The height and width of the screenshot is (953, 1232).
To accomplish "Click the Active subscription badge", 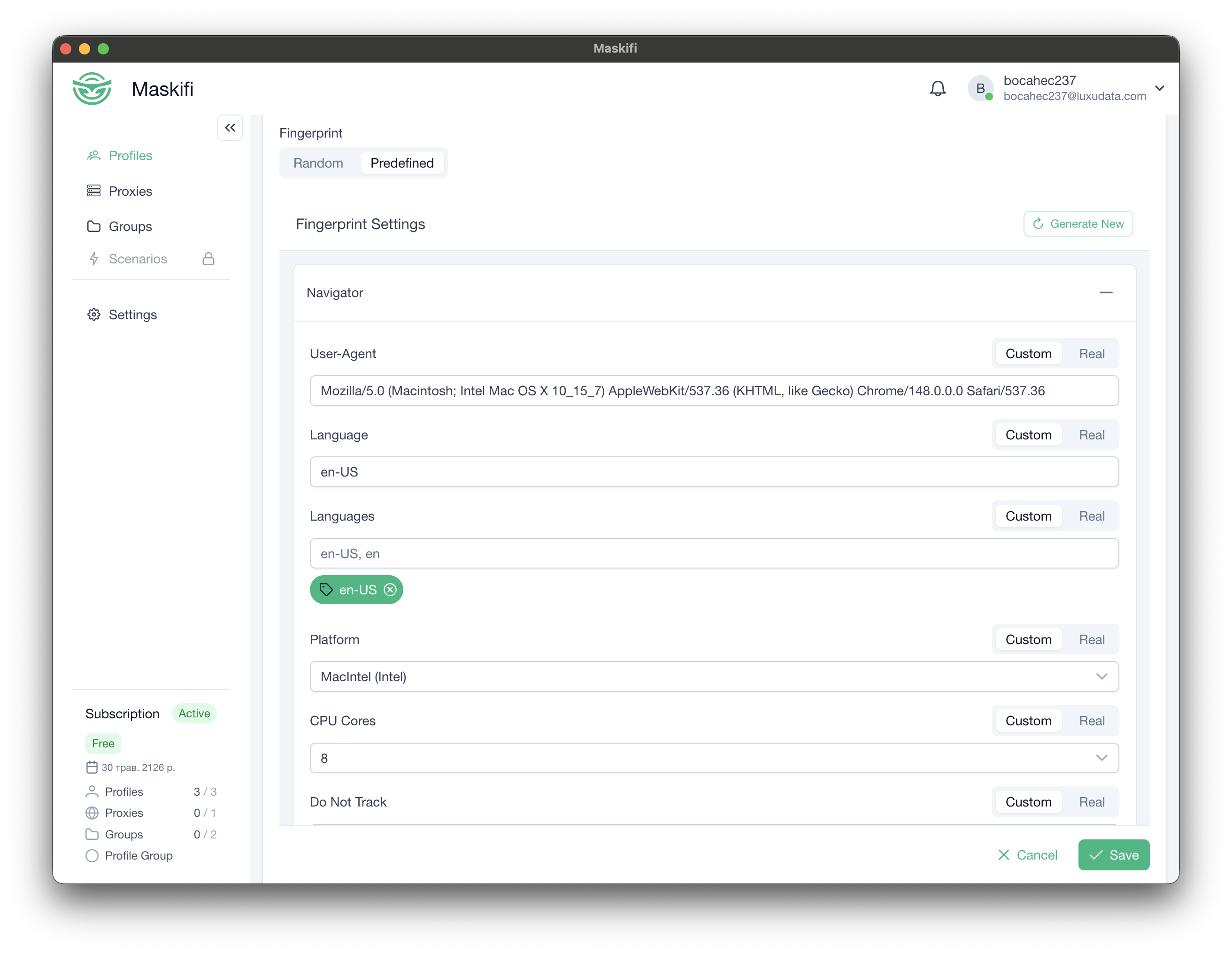I will point(194,713).
